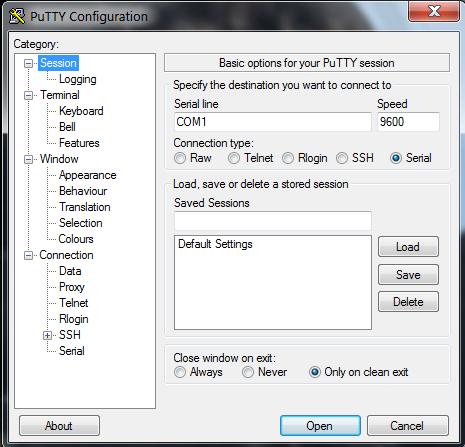Set close window on exit to Never
Viewport: 465px width, 447px height.
(x=248, y=372)
